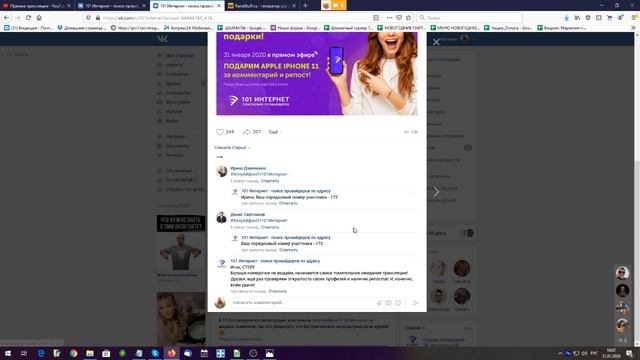Open the page actions three-dots menu

389,18
